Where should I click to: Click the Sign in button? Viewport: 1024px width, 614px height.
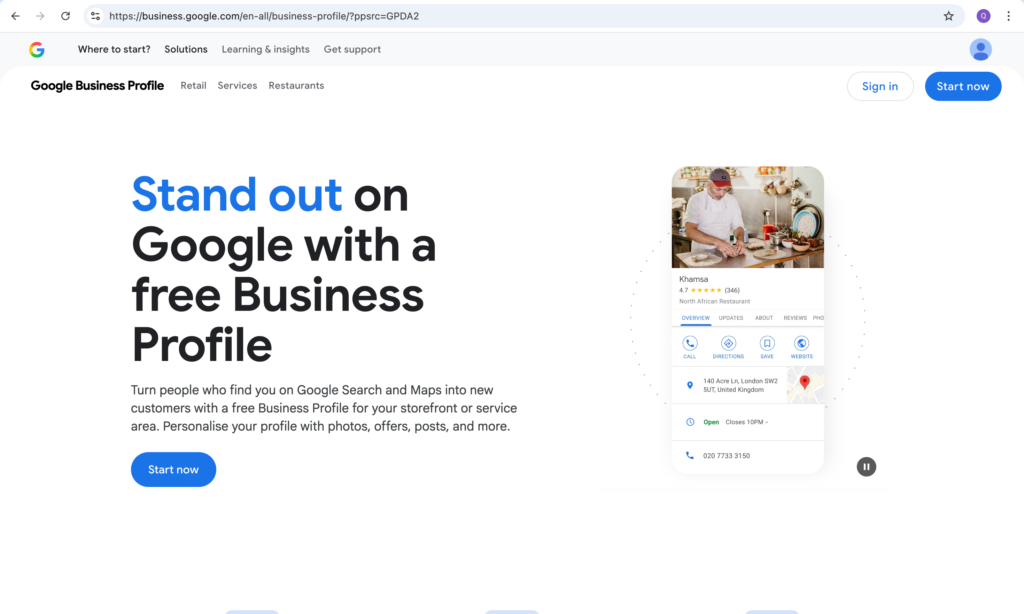879,86
